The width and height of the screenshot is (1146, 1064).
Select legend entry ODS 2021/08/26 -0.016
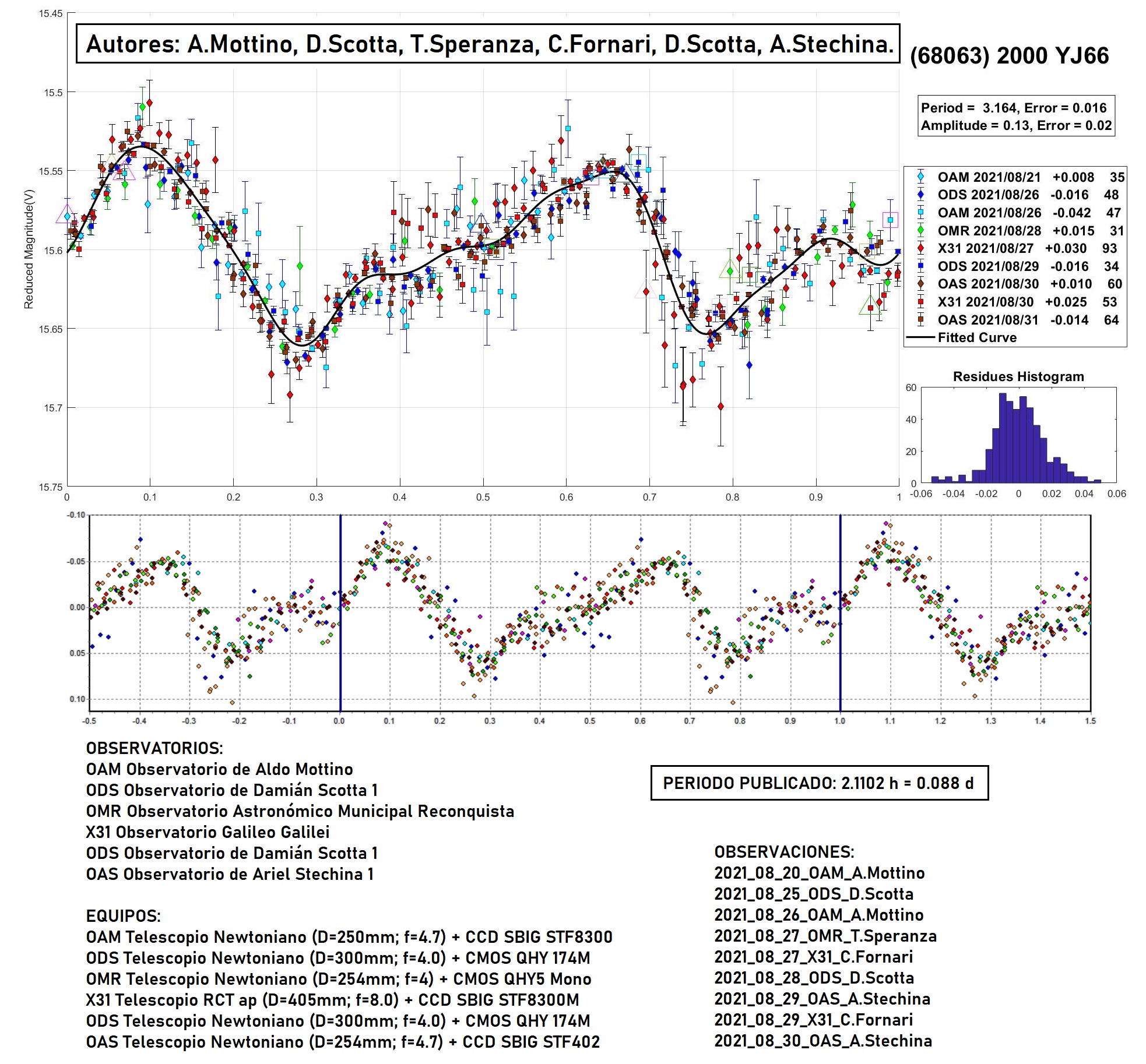click(1016, 195)
